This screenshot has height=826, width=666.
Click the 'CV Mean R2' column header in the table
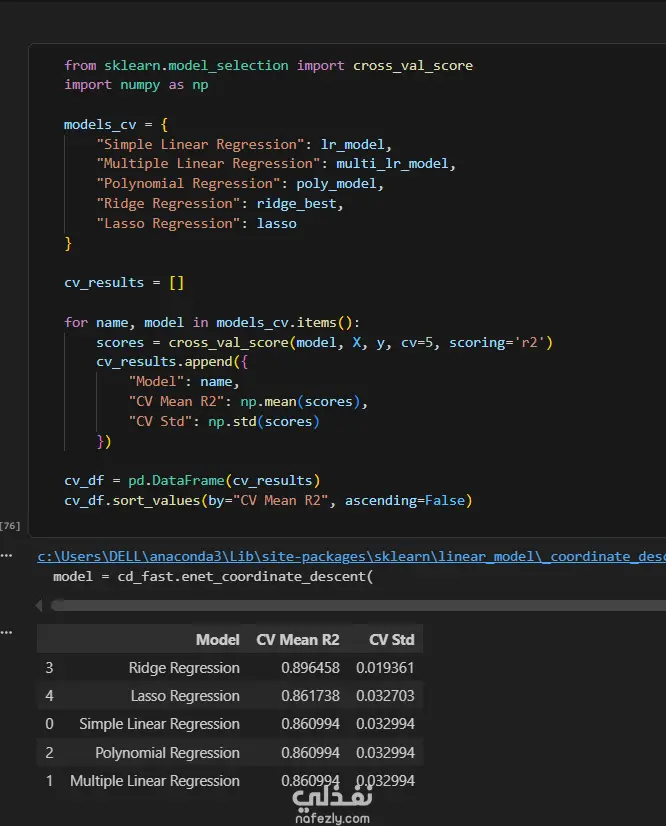click(298, 640)
